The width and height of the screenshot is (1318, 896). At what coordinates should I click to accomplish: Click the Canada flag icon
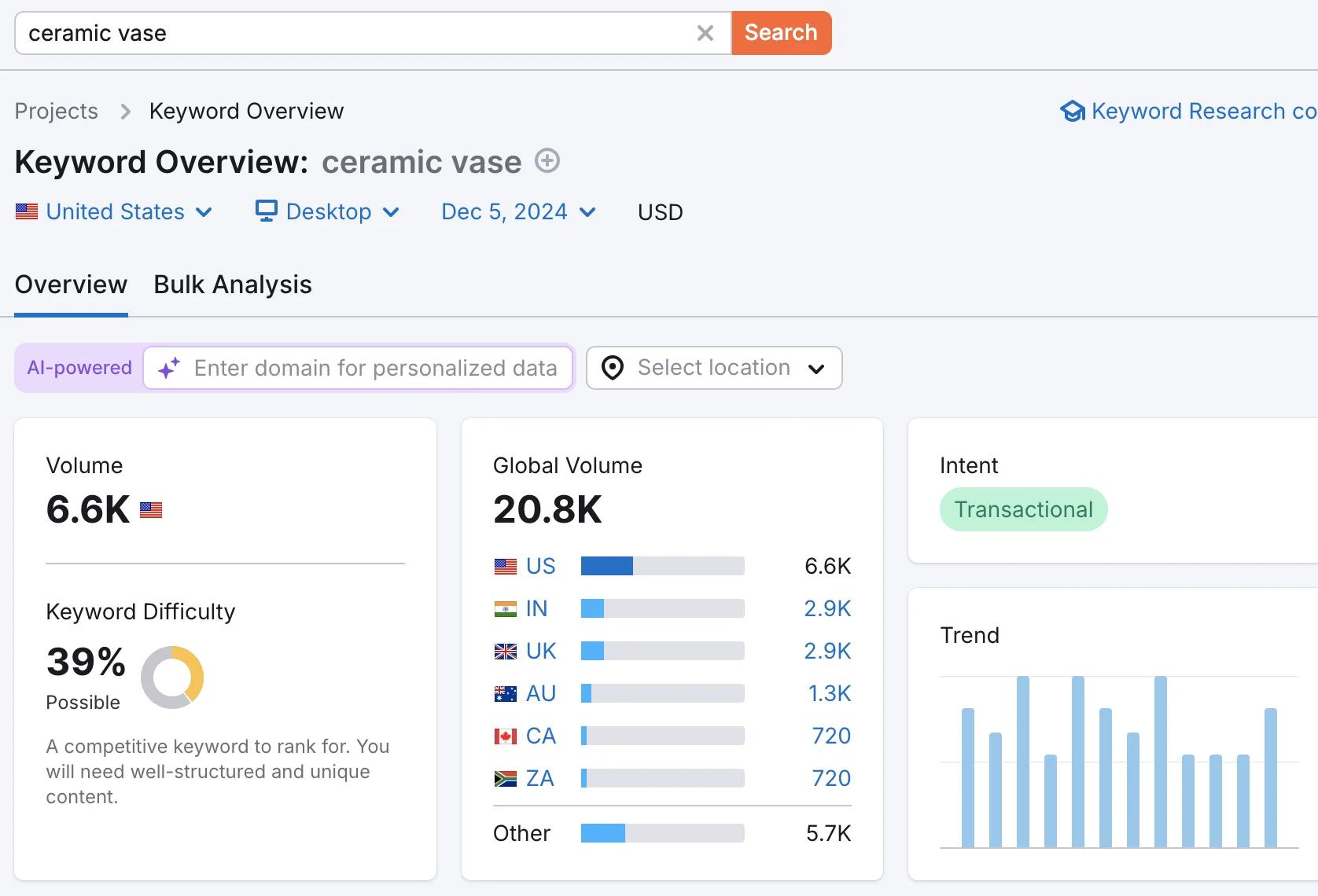click(506, 736)
